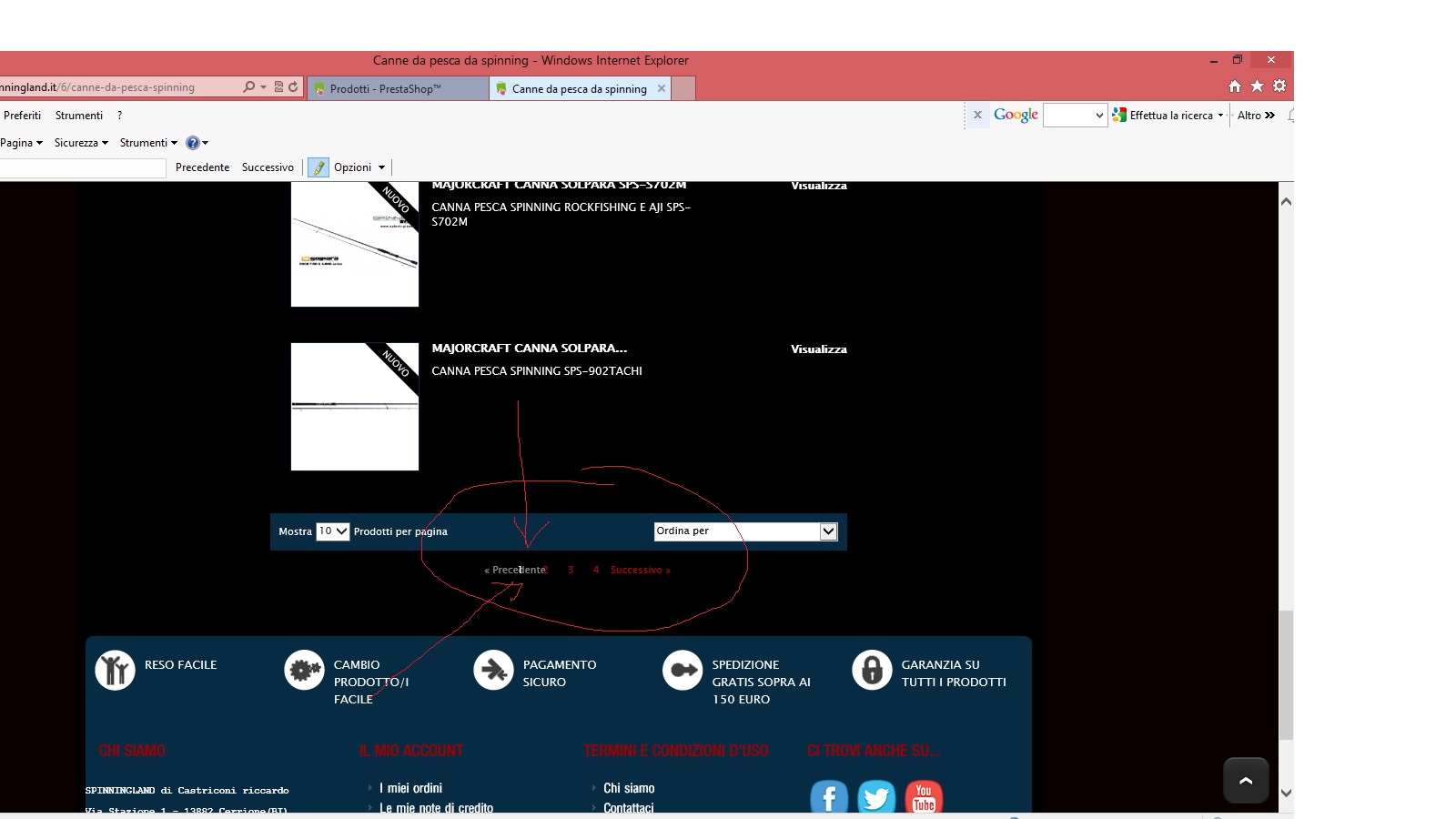Open the Twitter icon in the footer
Screen dimensions: 1456x819
pyautogui.click(x=876, y=797)
